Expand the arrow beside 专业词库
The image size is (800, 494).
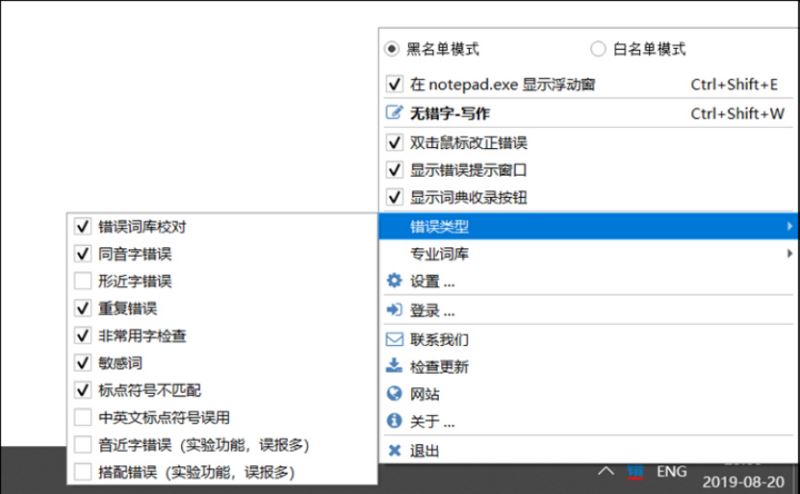789,253
